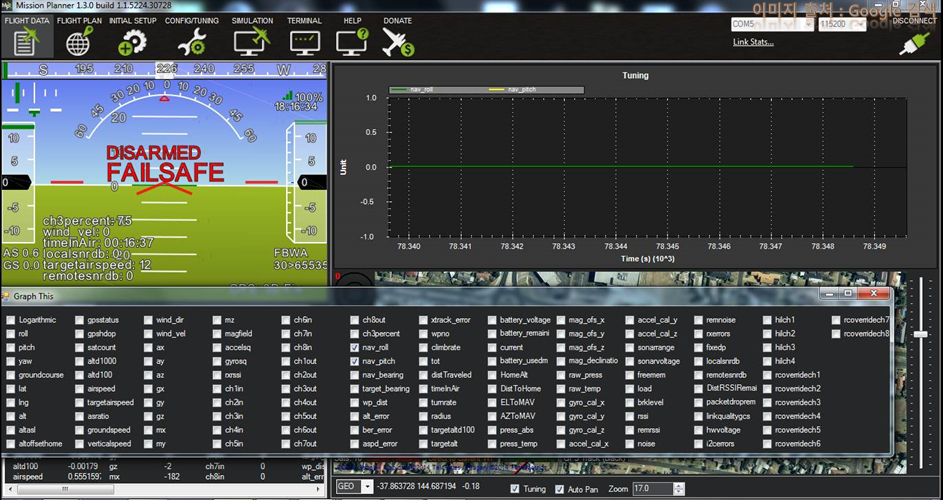Screen dimensions: 943x500
Task: Click the Zoom 17.0 stepper arrows
Action: click(x=679, y=489)
